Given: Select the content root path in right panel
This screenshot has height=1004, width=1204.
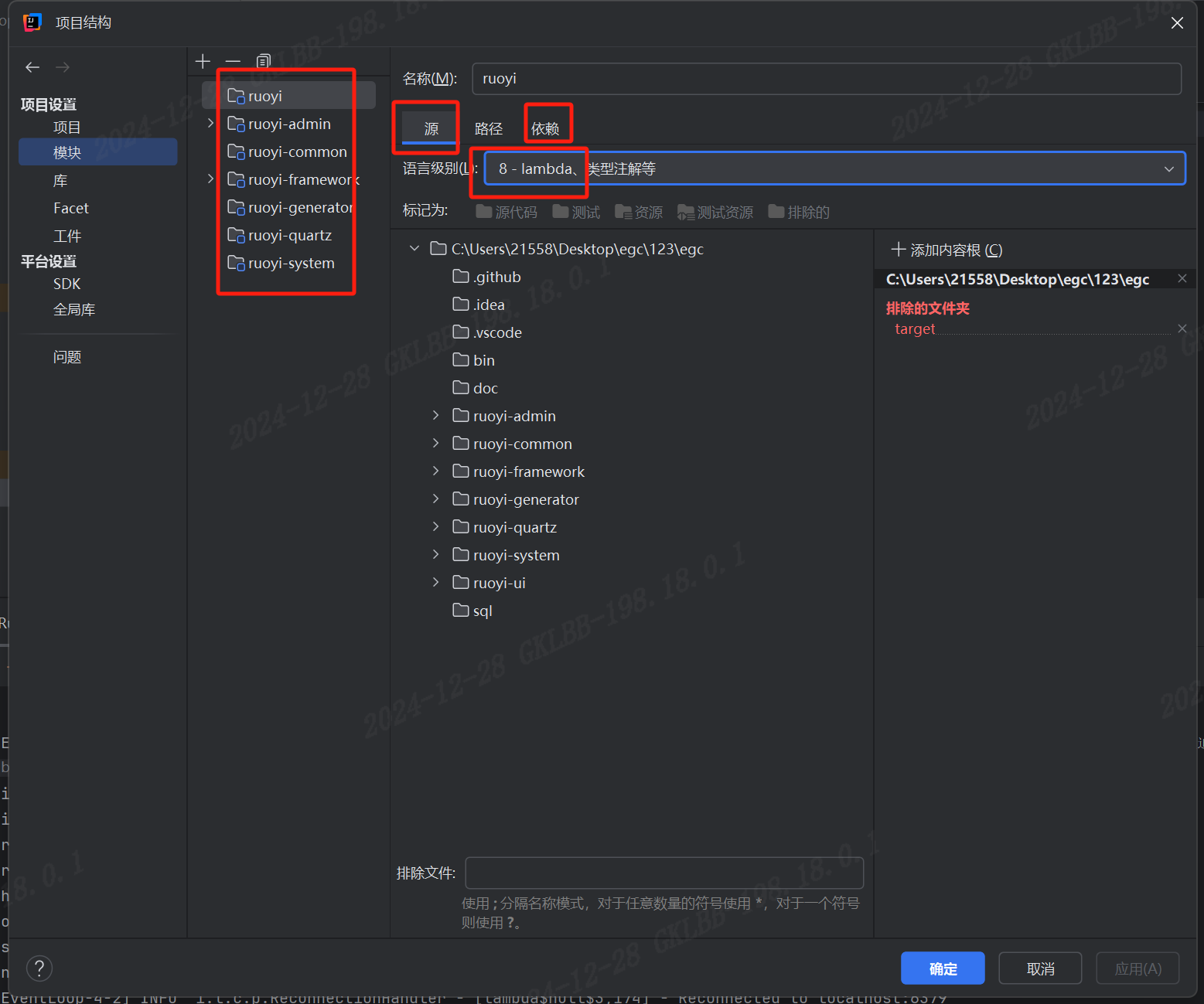Looking at the screenshot, I should (1018, 279).
